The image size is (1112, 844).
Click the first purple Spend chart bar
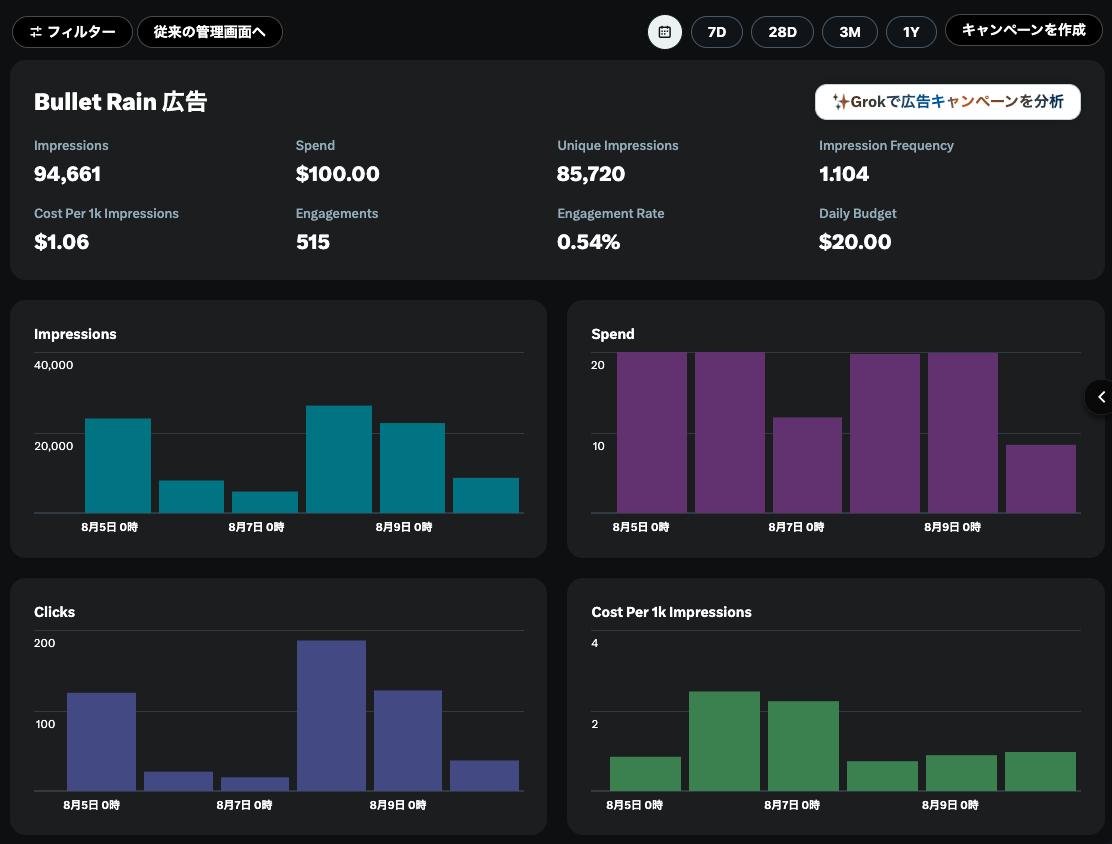[x=652, y=433]
